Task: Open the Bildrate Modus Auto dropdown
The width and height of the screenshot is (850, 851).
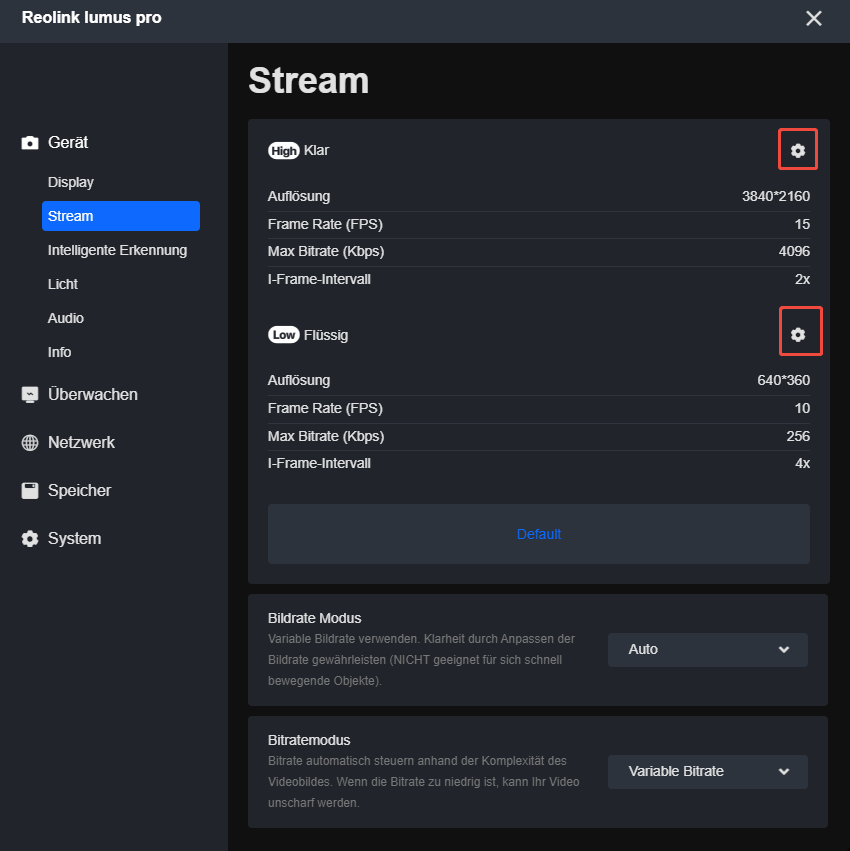Action: click(707, 650)
